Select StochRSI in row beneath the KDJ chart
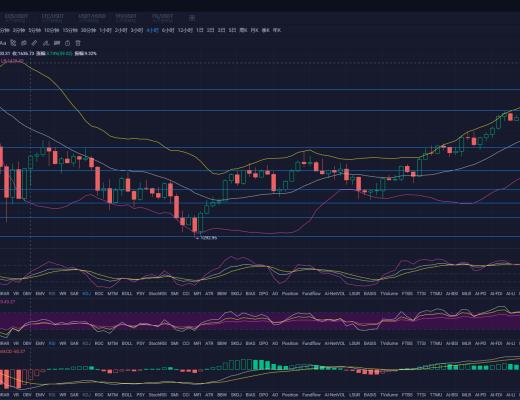The width and height of the screenshot is (520, 400). (158, 294)
